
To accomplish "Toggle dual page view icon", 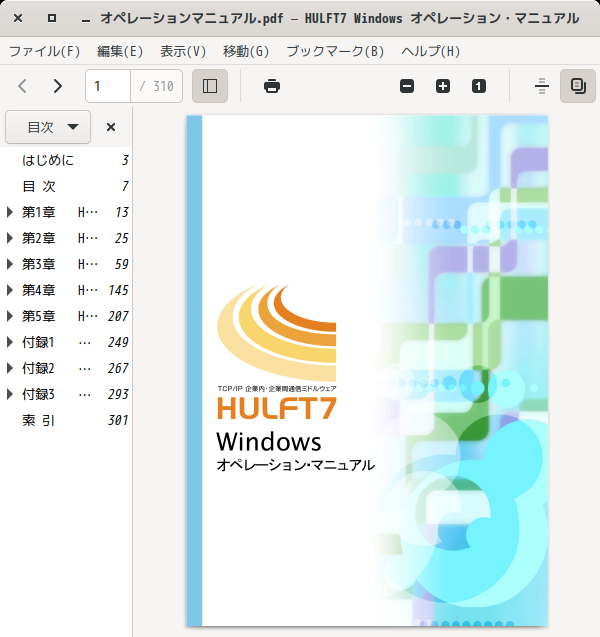I will (578, 86).
